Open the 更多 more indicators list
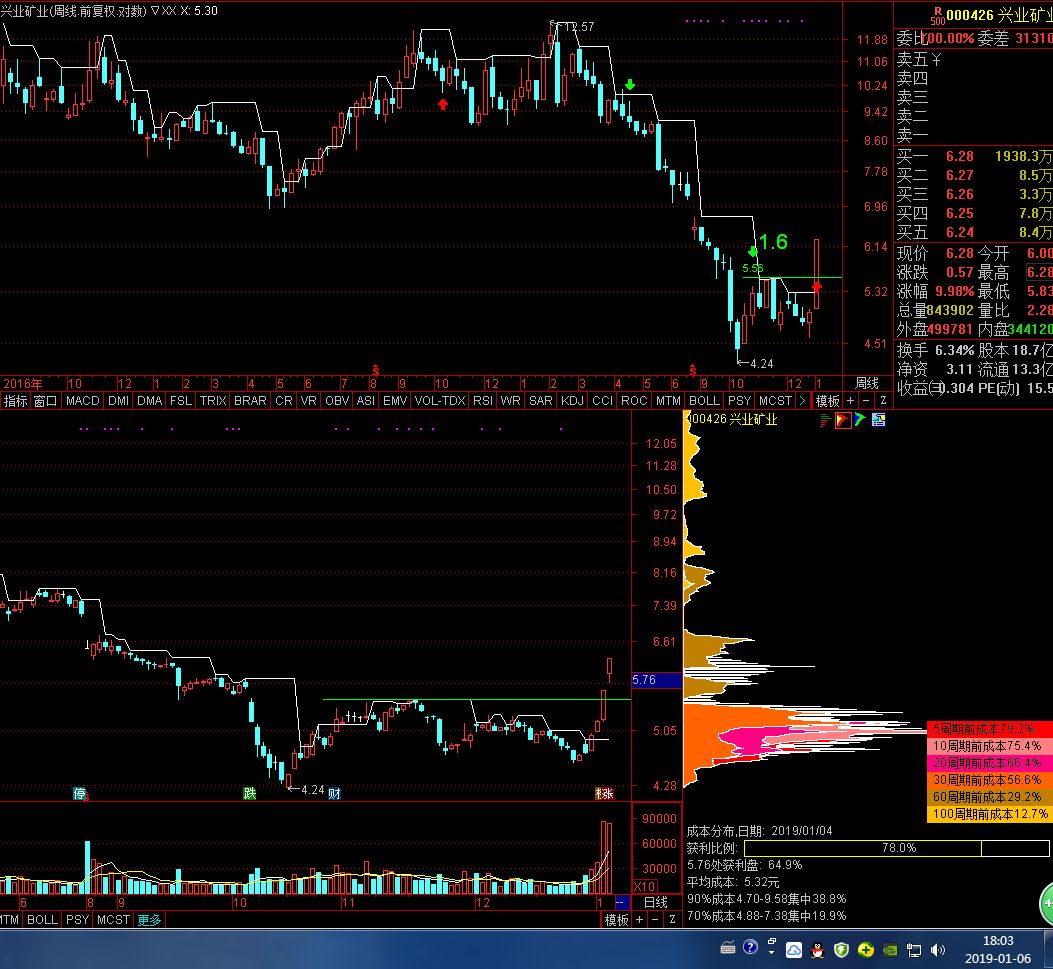 click(x=150, y=919)
